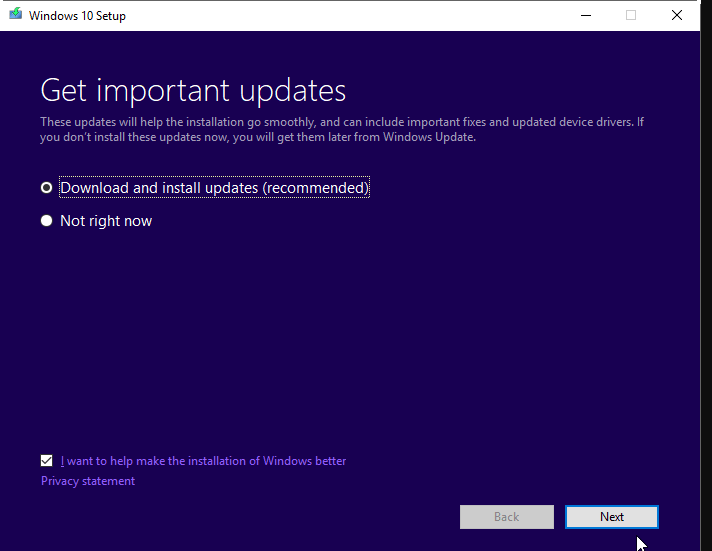The image size is (712, 551).
Task: Click the Get important updates heading
Action: pyautogui.click(x=193, y=90)
